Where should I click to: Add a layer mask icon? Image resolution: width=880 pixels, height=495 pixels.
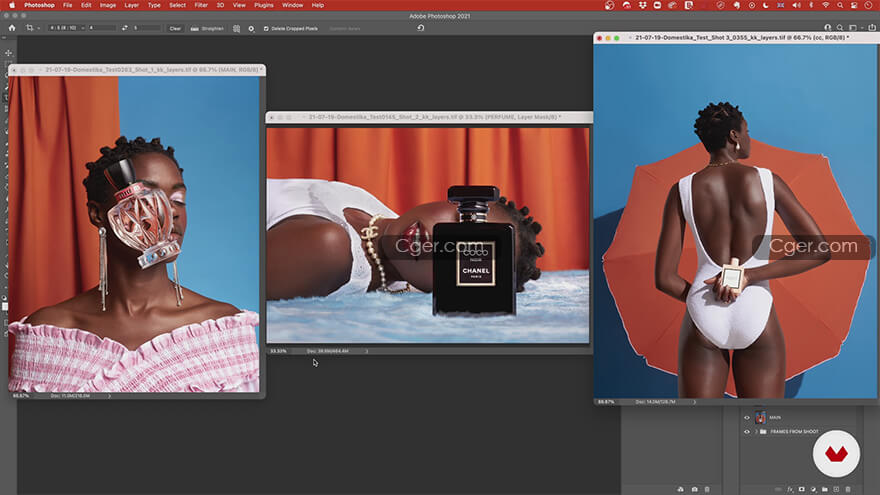801,489
